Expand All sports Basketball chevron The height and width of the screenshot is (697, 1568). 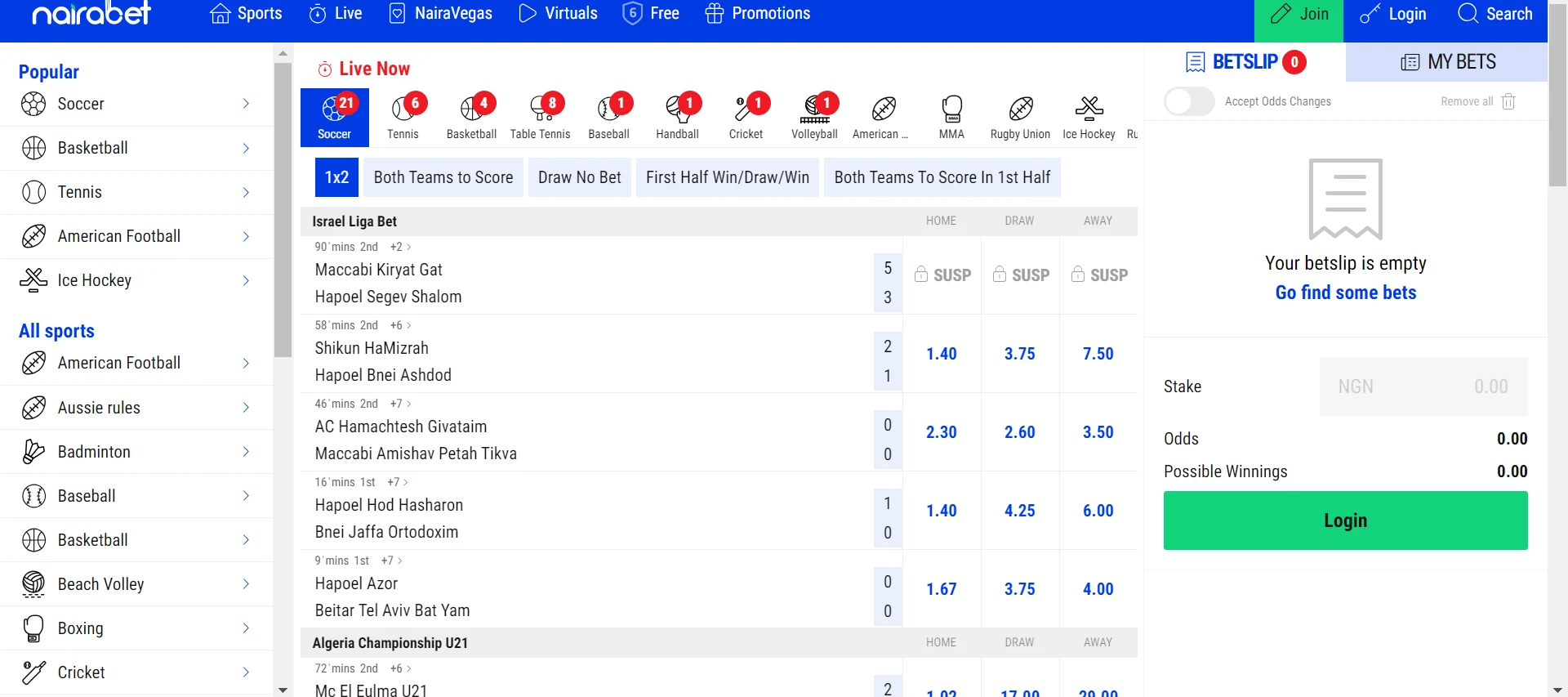[x=246, y=540]
